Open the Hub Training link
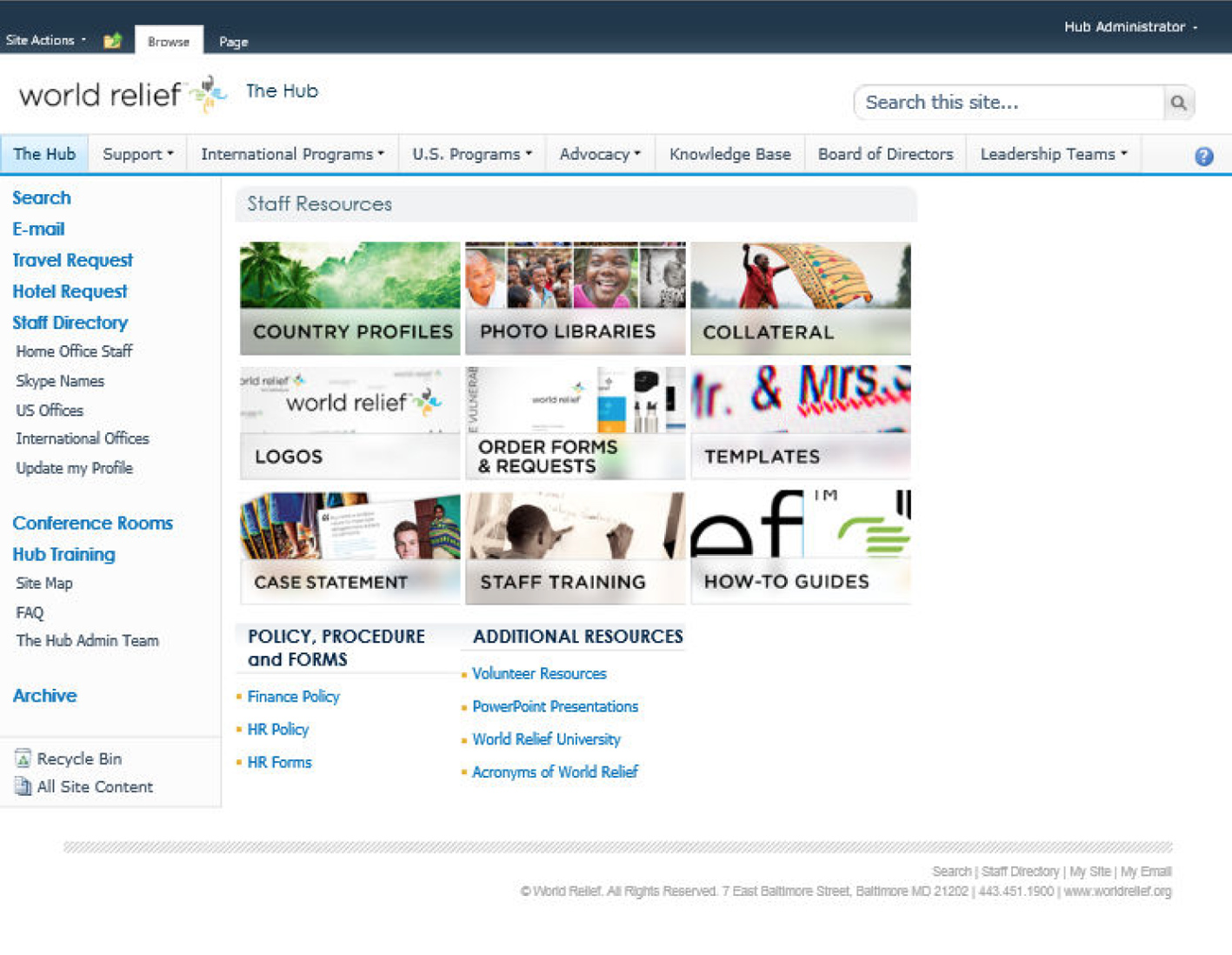This screenshot has width=1232, height=955. click(63, 554)
